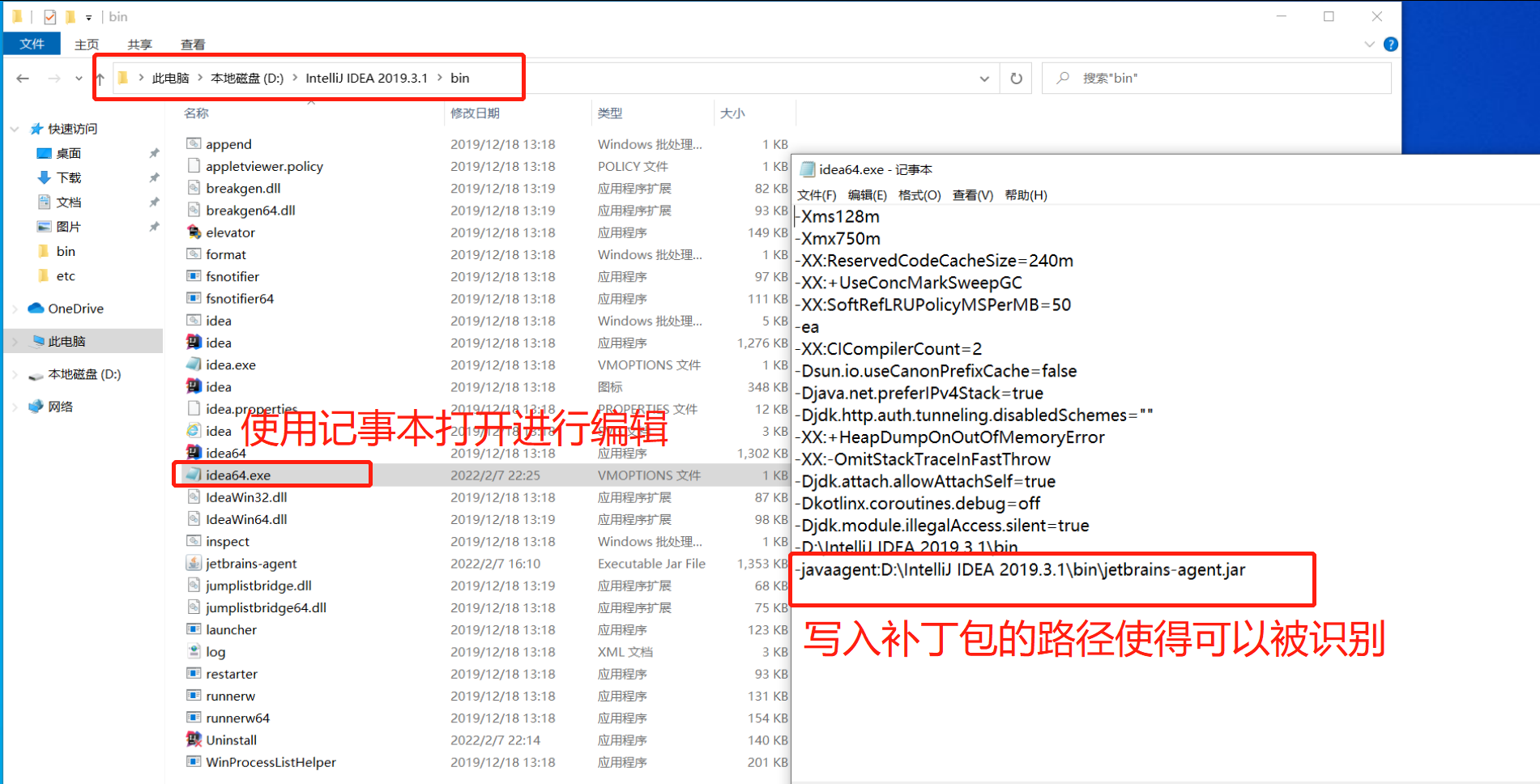The width and height of the screenshot is (1540, 784).
Task: Go forward with the forward arrow
Action: pos(54,79)
